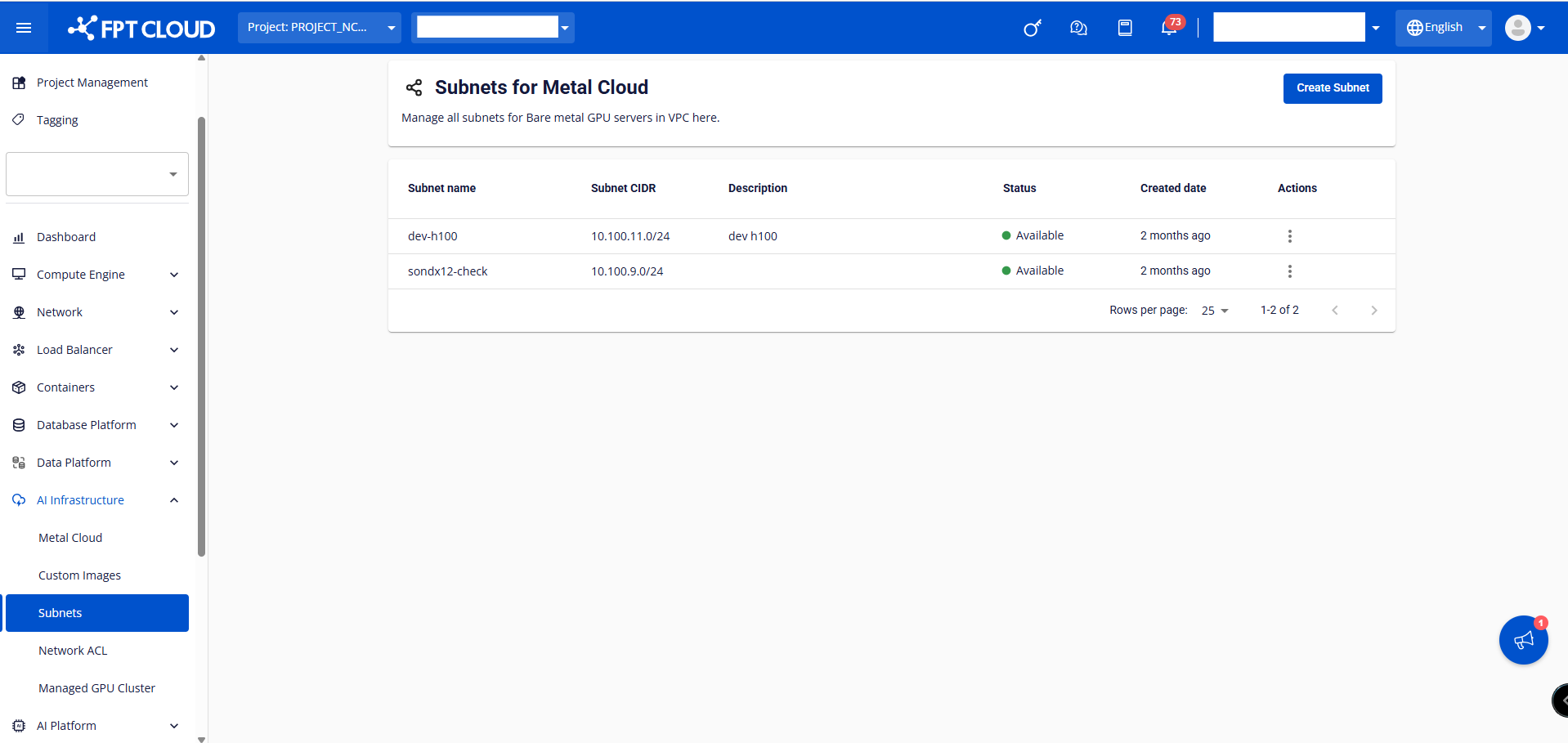Click the documentation book icon
Screen dimensions: 1568x743
pos(1125,29)
